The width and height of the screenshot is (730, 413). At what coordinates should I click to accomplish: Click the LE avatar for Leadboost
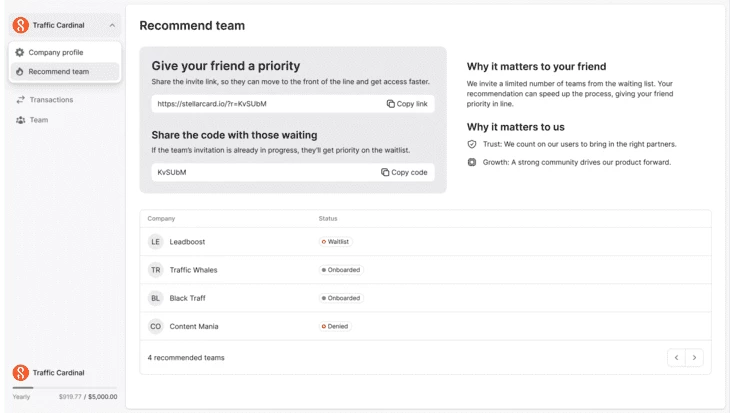[155, 242]
